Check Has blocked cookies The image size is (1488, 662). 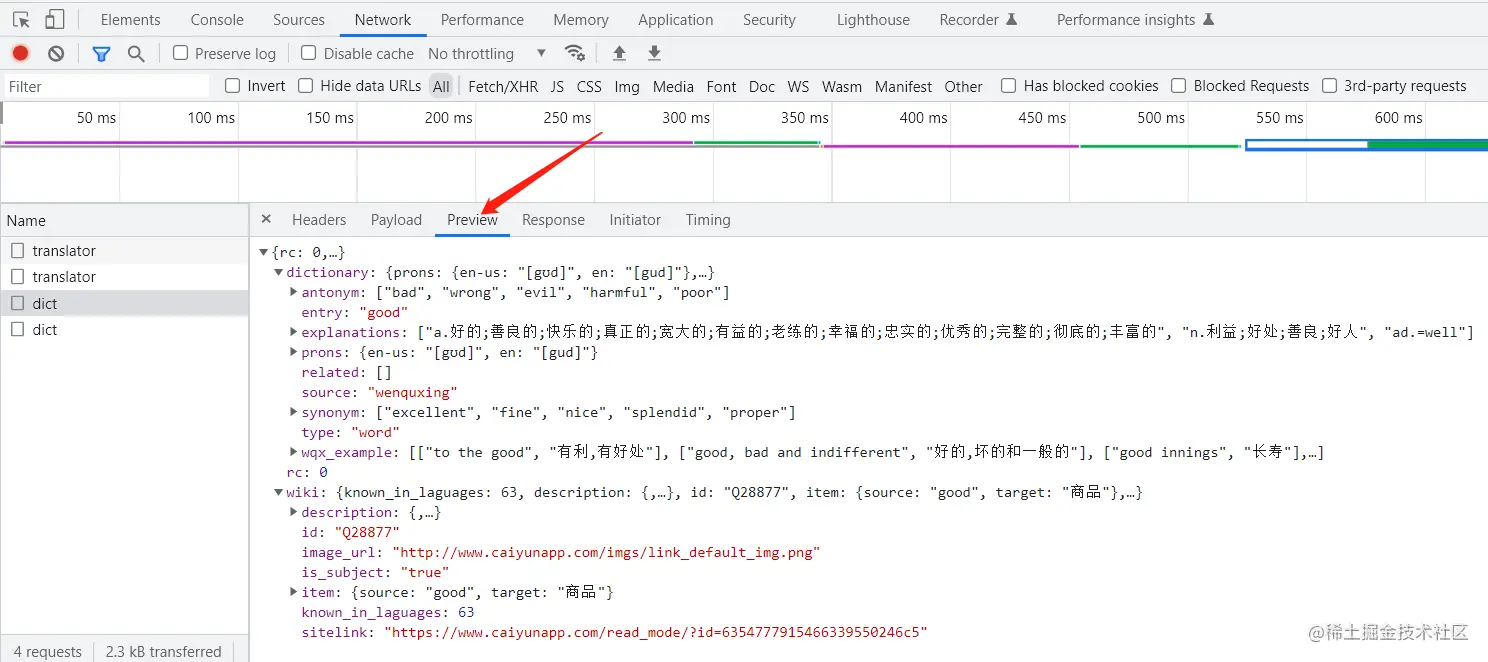[1009, 86]
